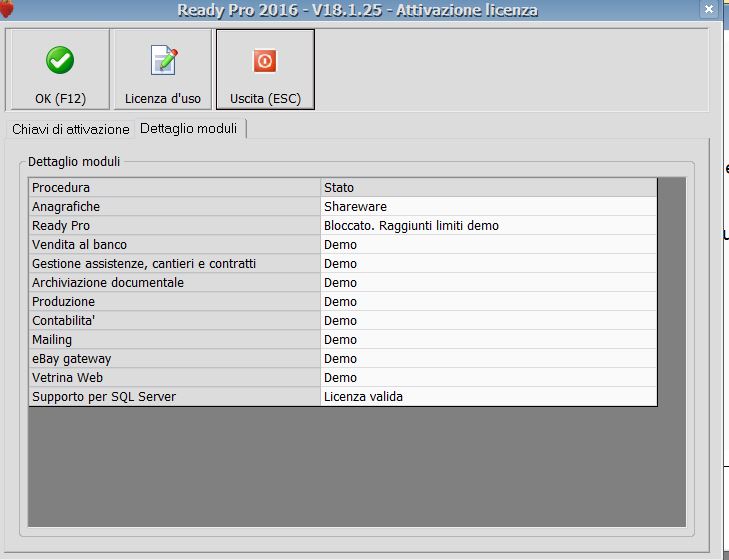Click Demo status of Vetrina Web
Screen dimensions: 729x560
(x=489, y=378)
